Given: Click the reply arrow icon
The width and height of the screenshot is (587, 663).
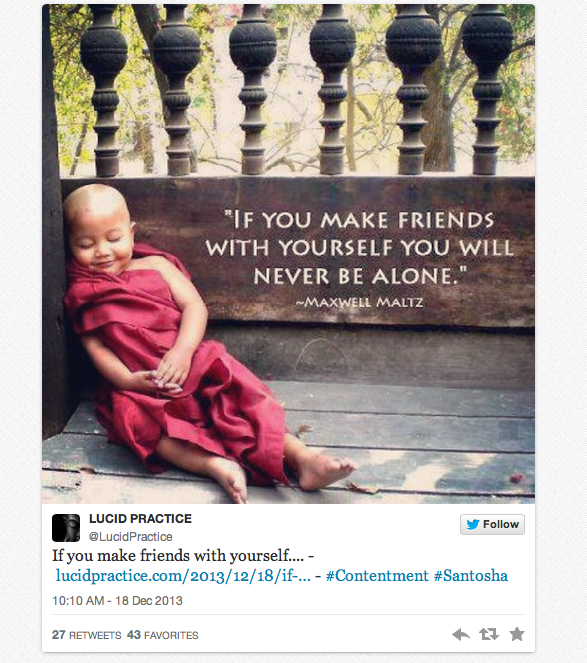Looking at the screenshot, I should point(461,634).
